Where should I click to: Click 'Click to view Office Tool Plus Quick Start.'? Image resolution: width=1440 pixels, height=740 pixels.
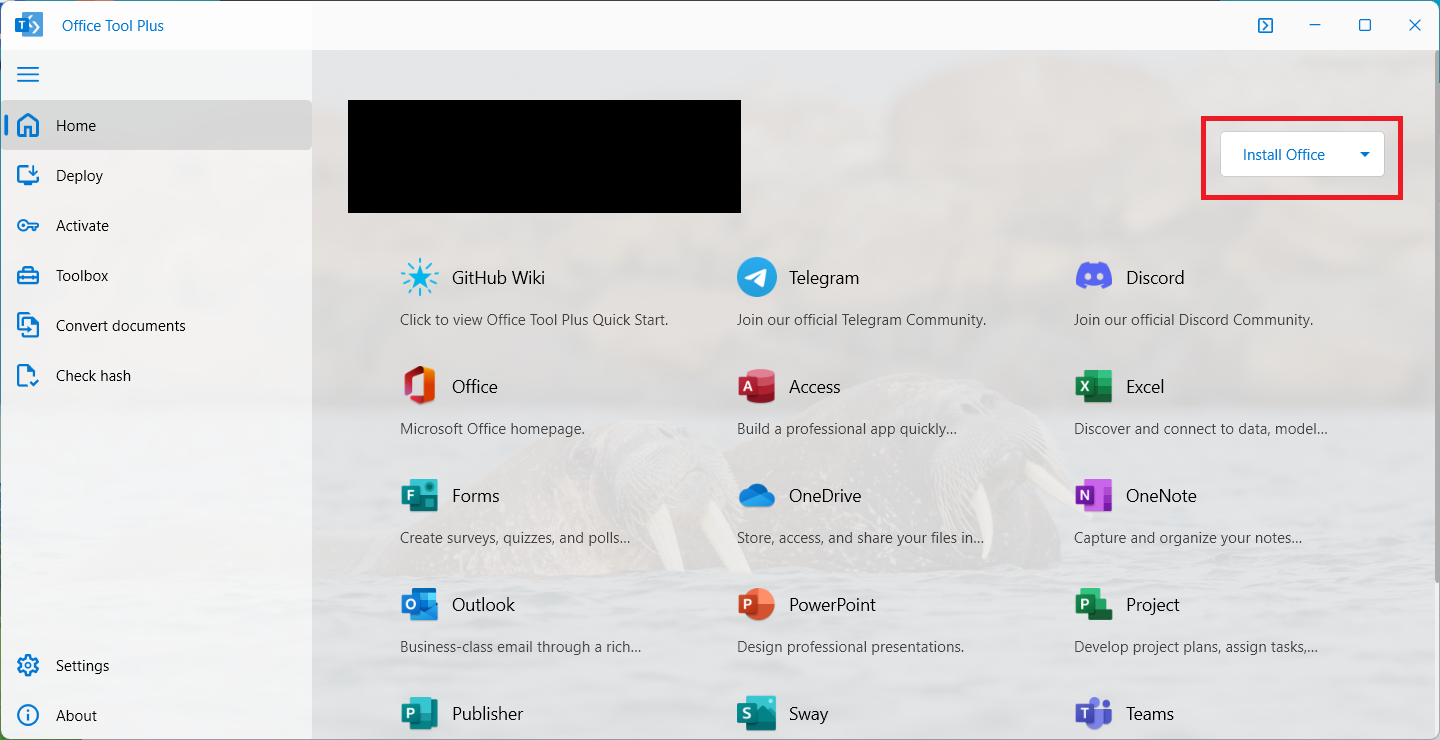[x=534, y=320]
